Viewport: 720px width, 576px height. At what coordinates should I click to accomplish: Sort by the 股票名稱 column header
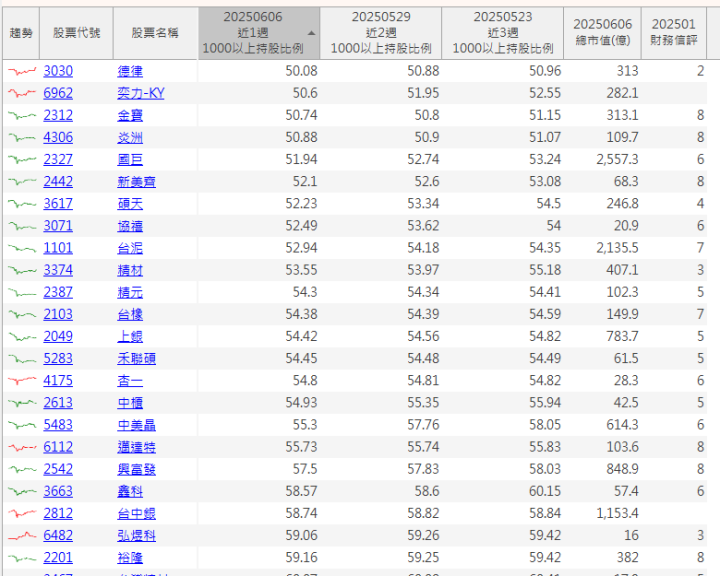pos(155,33)
